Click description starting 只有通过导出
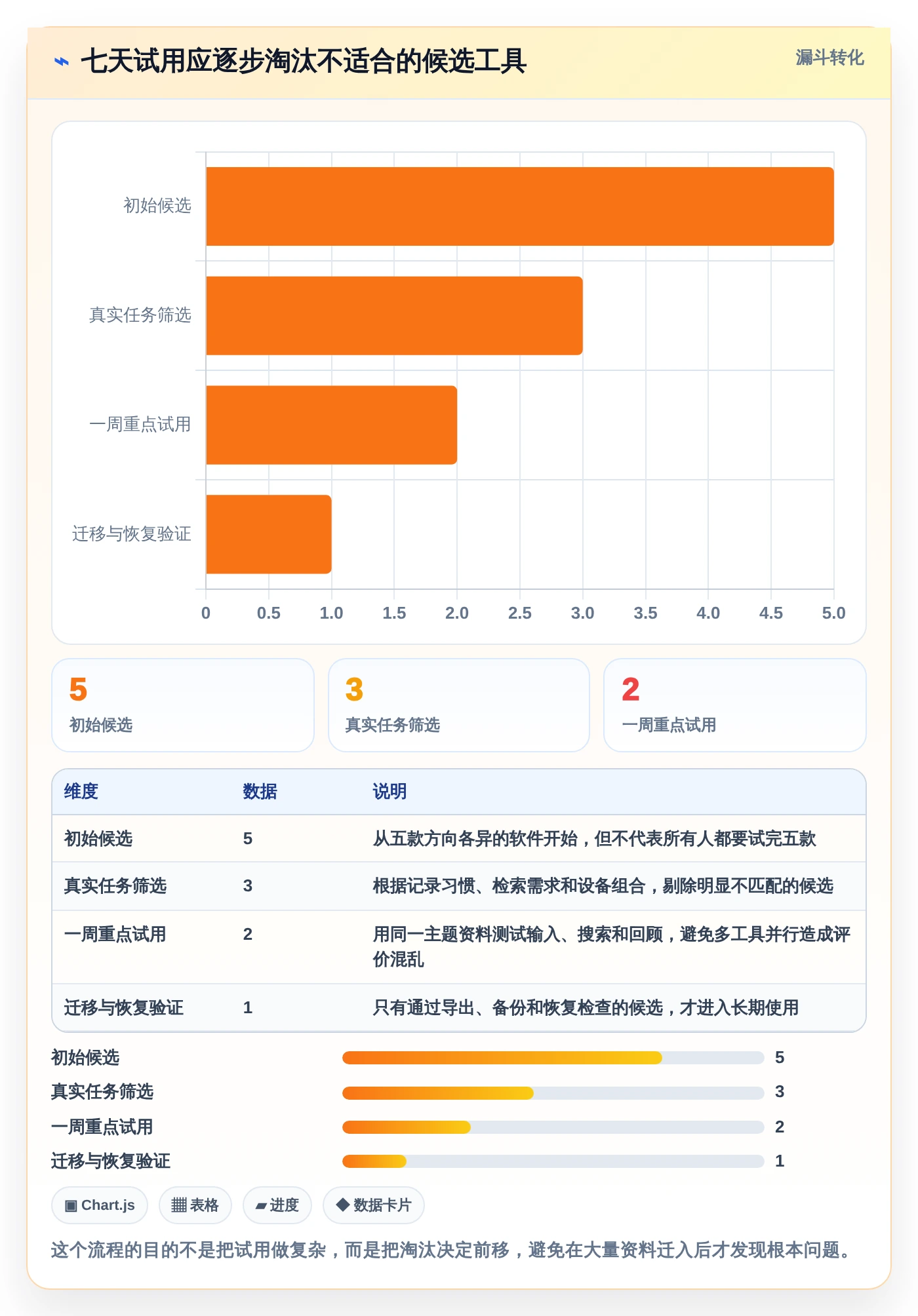This screenshot has height=1316, width=918. (586, 1008)
